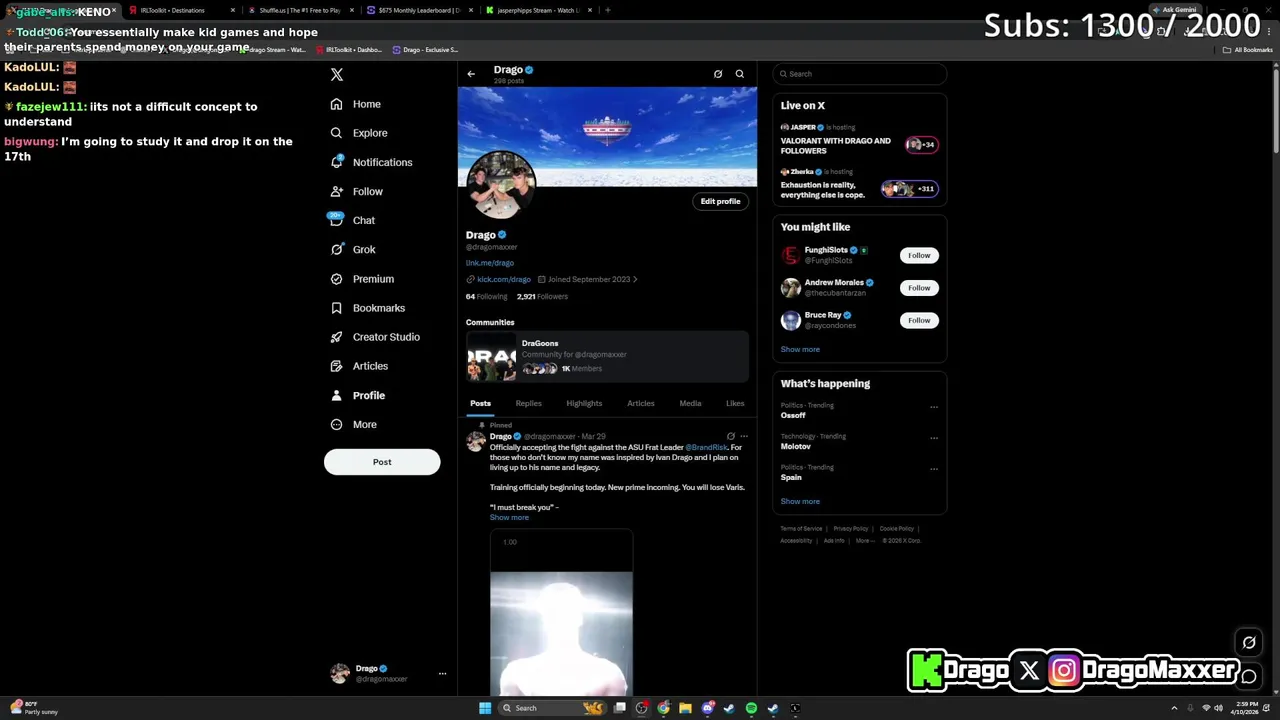1280x720 pixels.
Task: Open Notifications in the sidebar
Action: (x=370, y=162)
